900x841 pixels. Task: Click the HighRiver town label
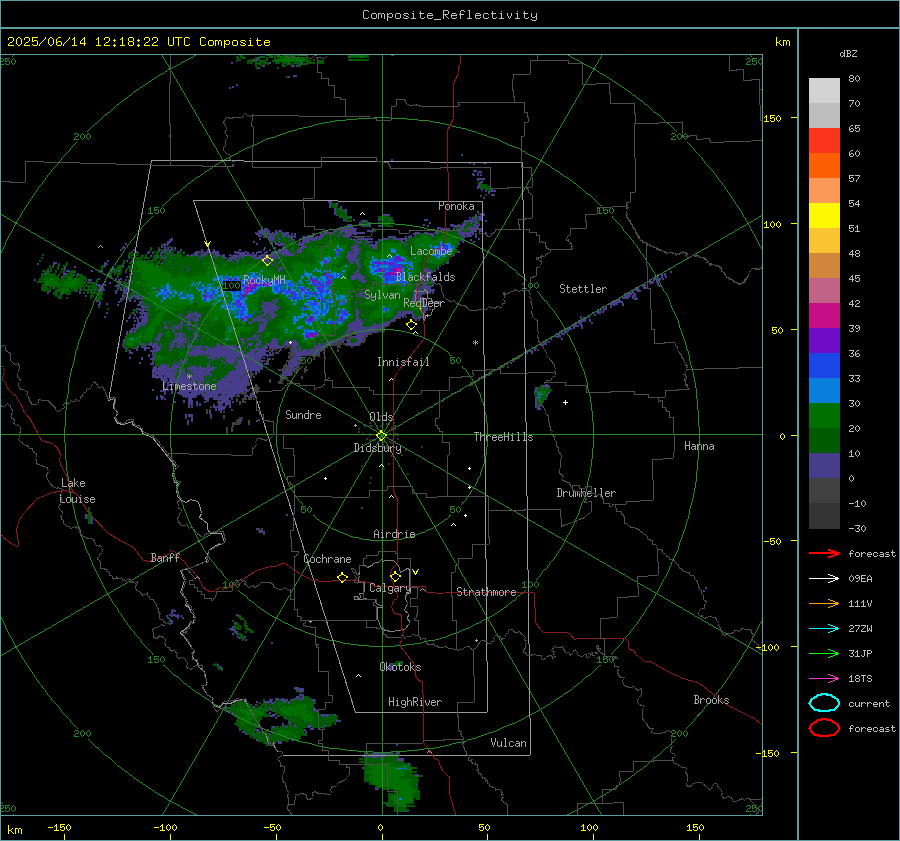coord(415,702)
